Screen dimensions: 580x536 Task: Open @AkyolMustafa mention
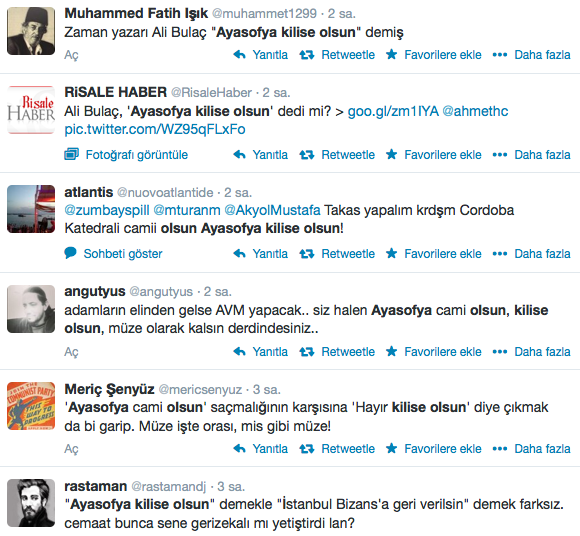tap(272, 210)
